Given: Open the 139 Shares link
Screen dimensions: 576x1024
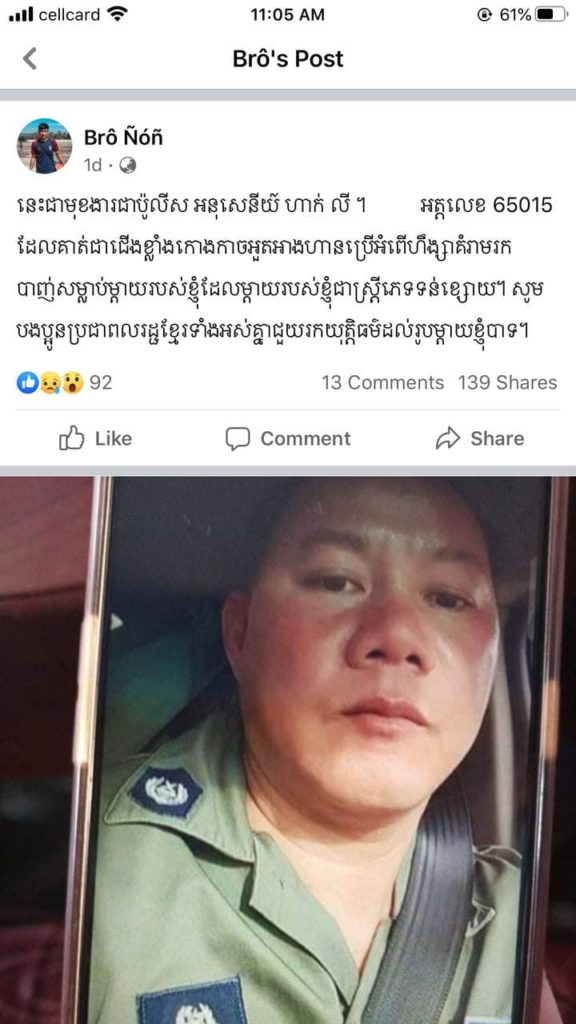Looking at the screenshot, I should pos(507,383).
